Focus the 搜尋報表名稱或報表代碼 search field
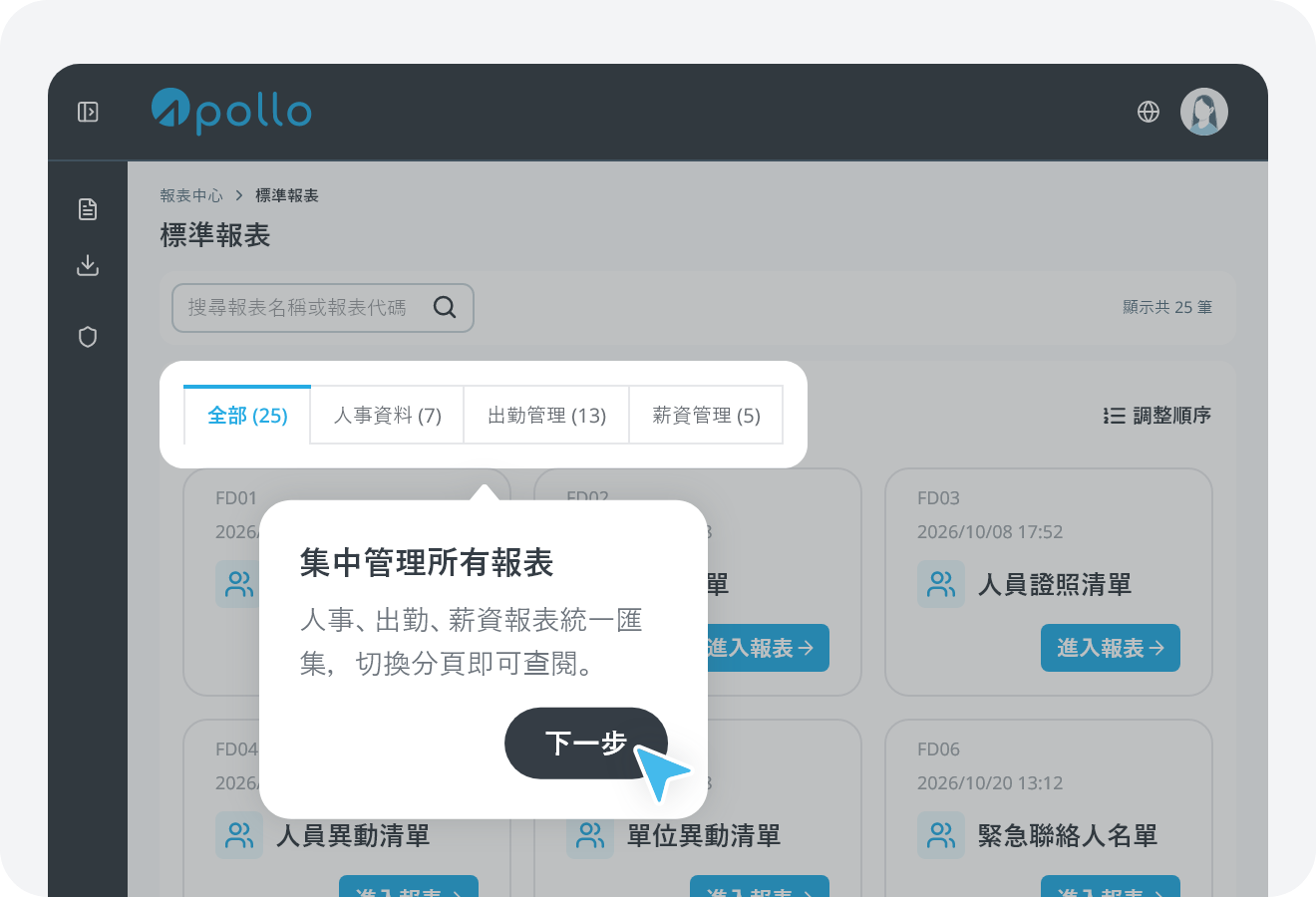This screenshot has width=1316, height=897. [322, 308]
